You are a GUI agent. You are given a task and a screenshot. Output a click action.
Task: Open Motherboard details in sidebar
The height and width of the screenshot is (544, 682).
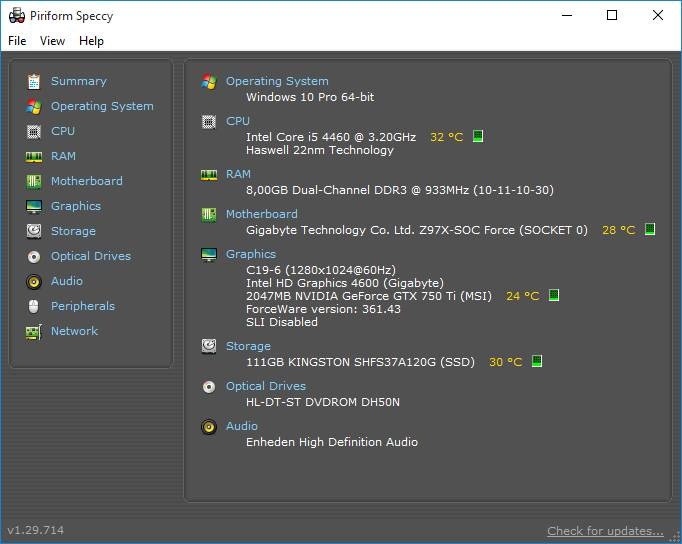click(x=87, y=181)
